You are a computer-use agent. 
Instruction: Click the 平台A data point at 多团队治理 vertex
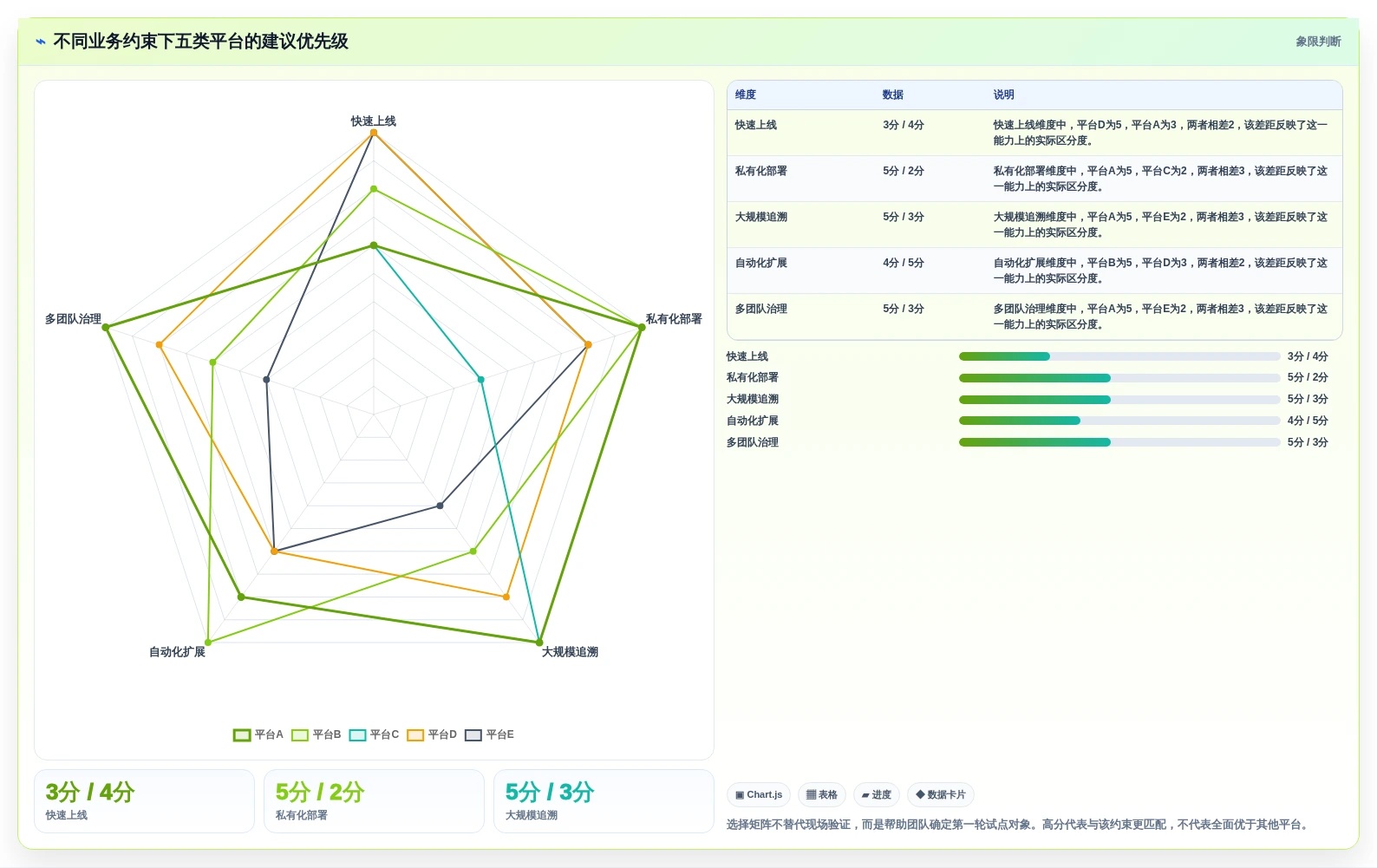click(106, 328)
